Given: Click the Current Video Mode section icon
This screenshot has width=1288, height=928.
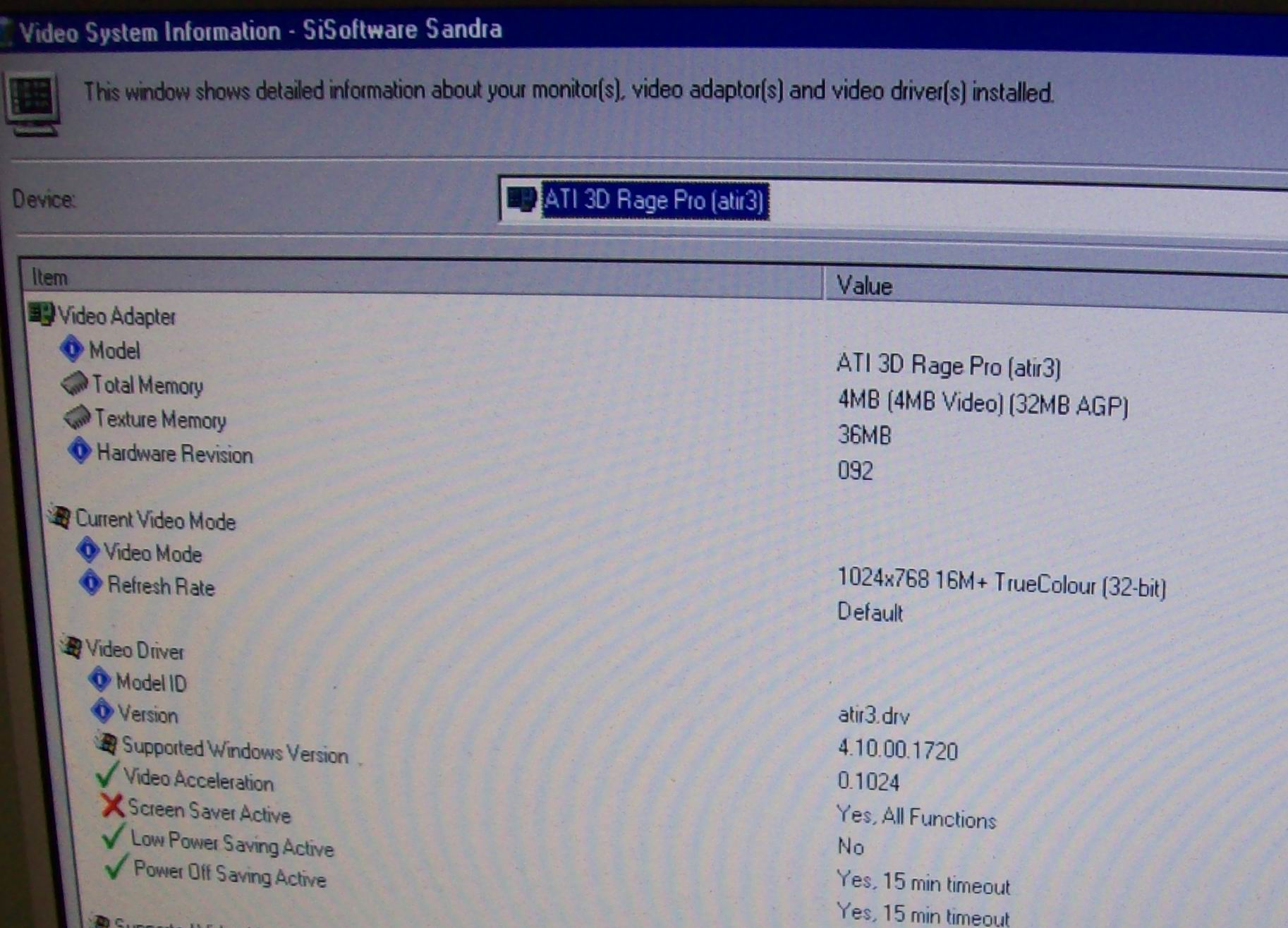Looking at the screenshot, I should tap(60, 517).
